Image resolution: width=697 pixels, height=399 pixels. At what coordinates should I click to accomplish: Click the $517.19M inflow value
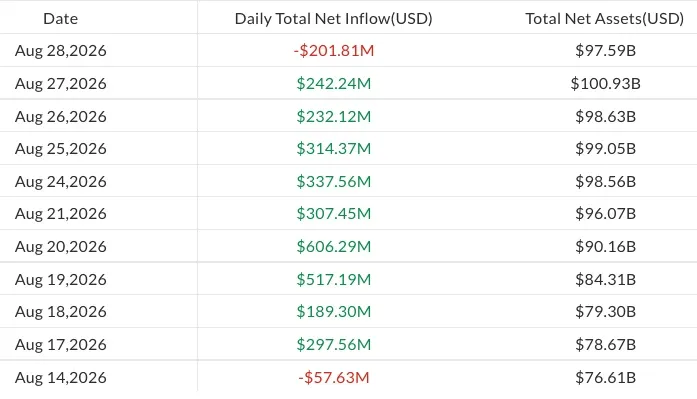pyautogui.click(x=333, y=279)
